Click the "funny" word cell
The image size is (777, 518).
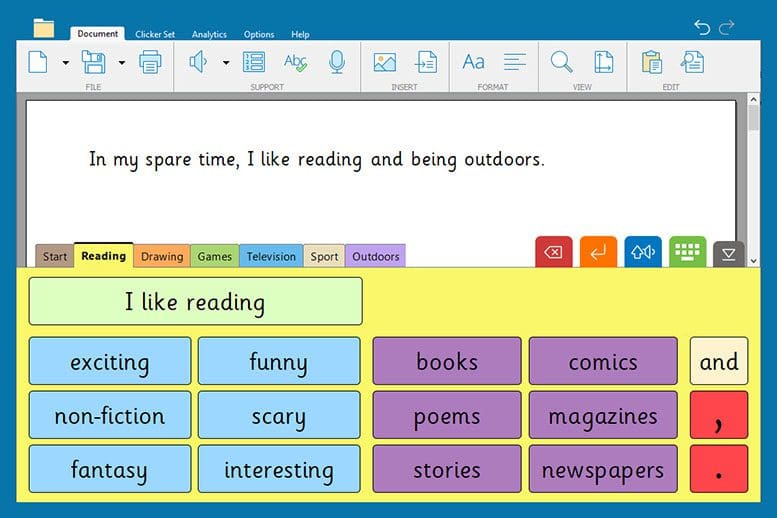pos(279,361)
